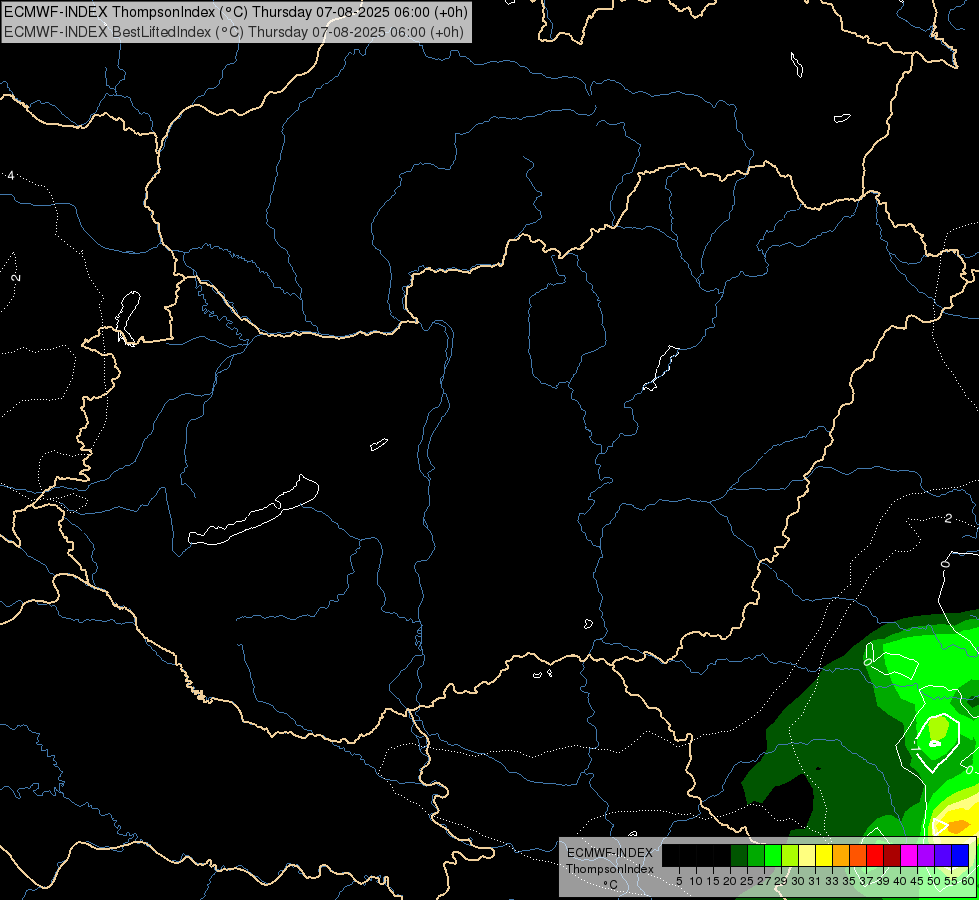Pick the dark green 20–25 legend swatch
Image resolution: width=979 pixels, height=900 pixels.
click(739, 855)
